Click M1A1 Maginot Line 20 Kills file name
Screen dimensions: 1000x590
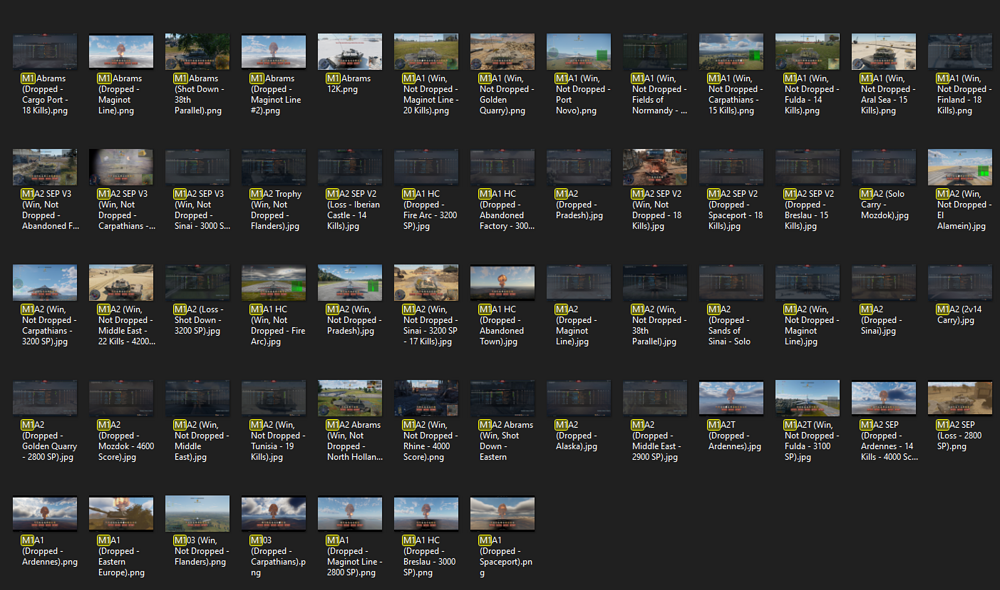click(x=430, y=94)
